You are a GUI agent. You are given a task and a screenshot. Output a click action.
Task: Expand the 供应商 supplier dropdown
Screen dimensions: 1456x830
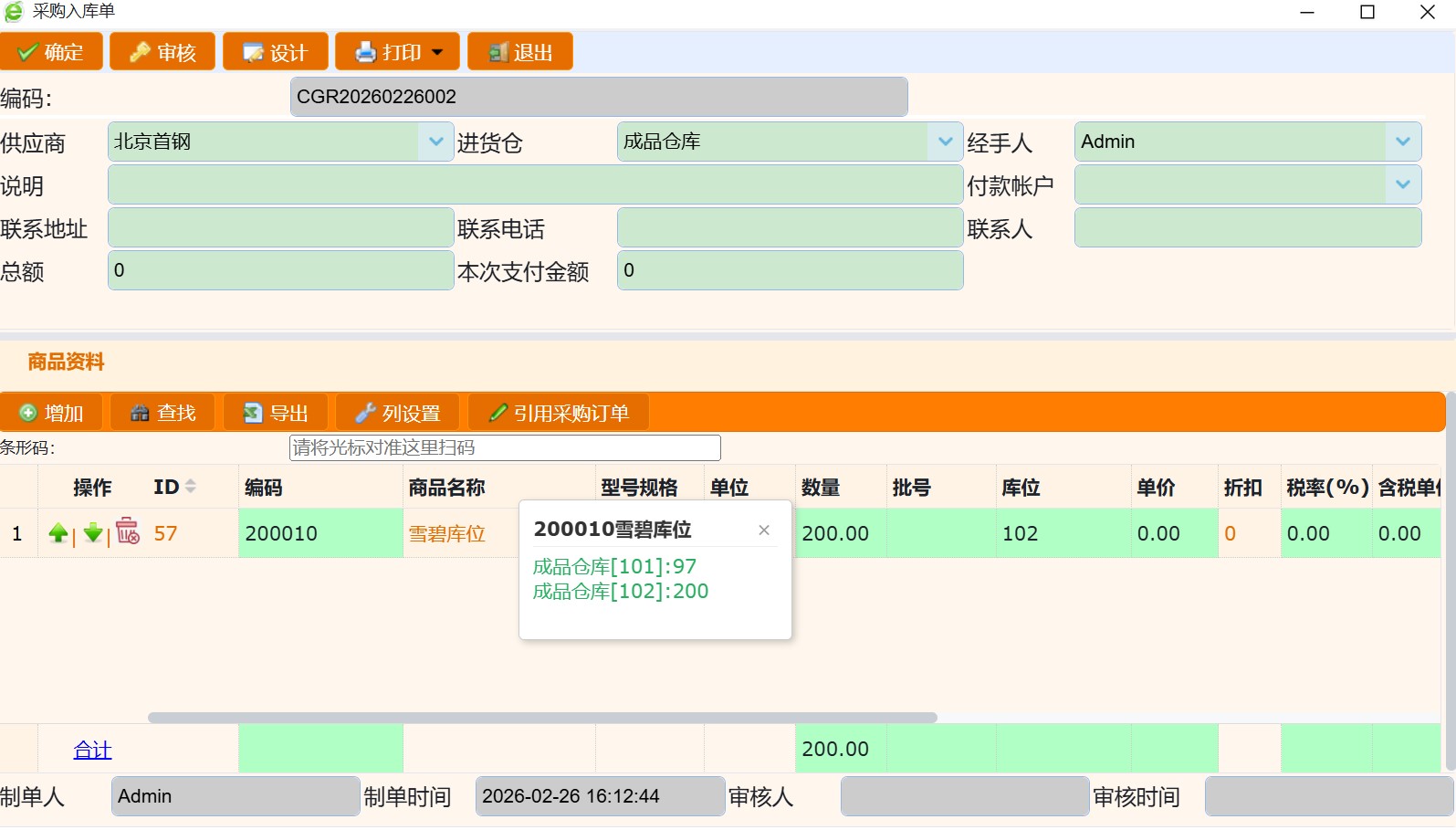pos(436,142)
